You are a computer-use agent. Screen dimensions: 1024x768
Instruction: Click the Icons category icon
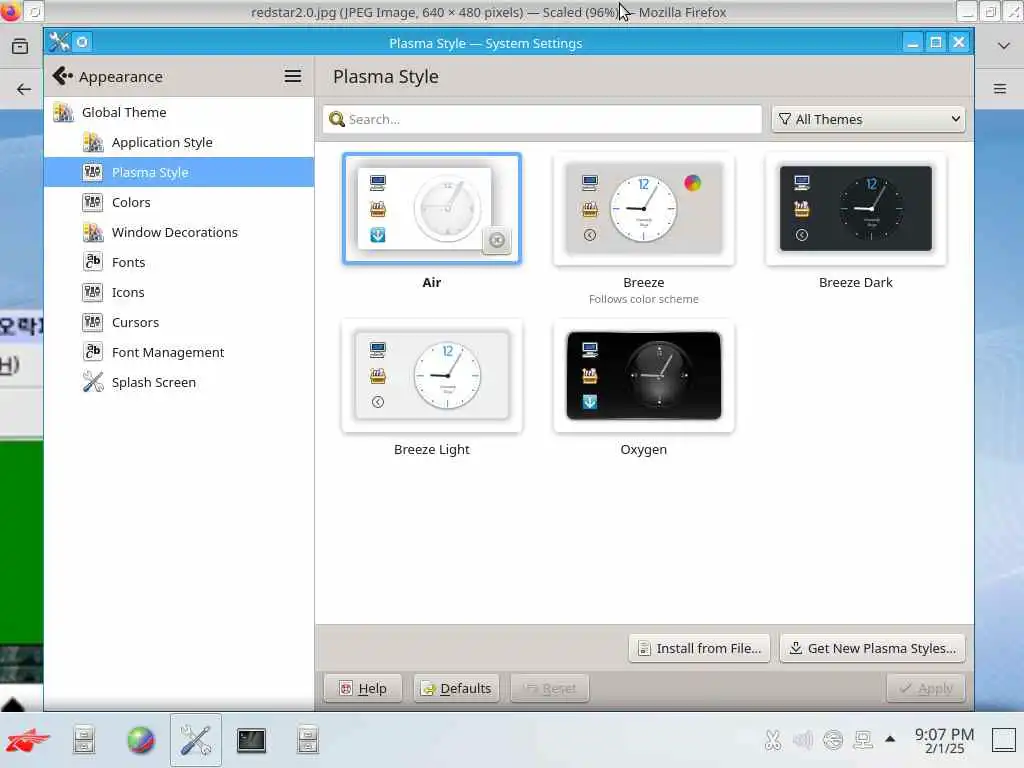click(93, 292)
